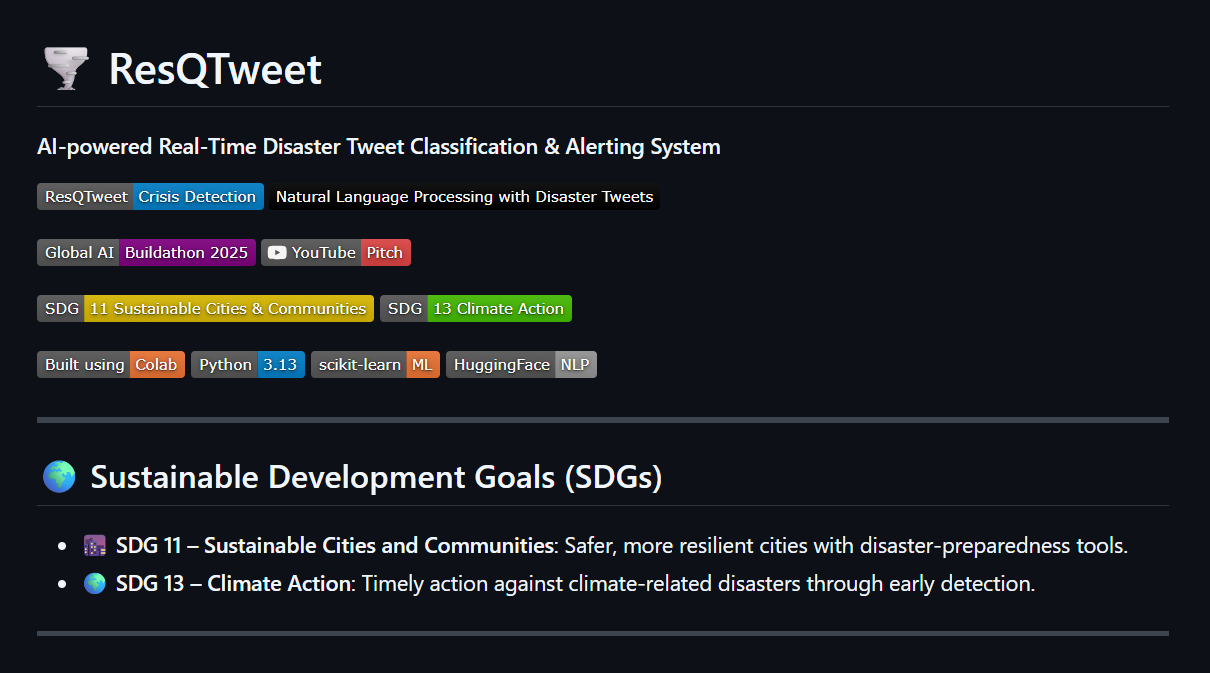Viewport: 1210px width, 673px height.
Task: Click SDG 11 Sustainable Cities & Communities badge
Action: 205,309
